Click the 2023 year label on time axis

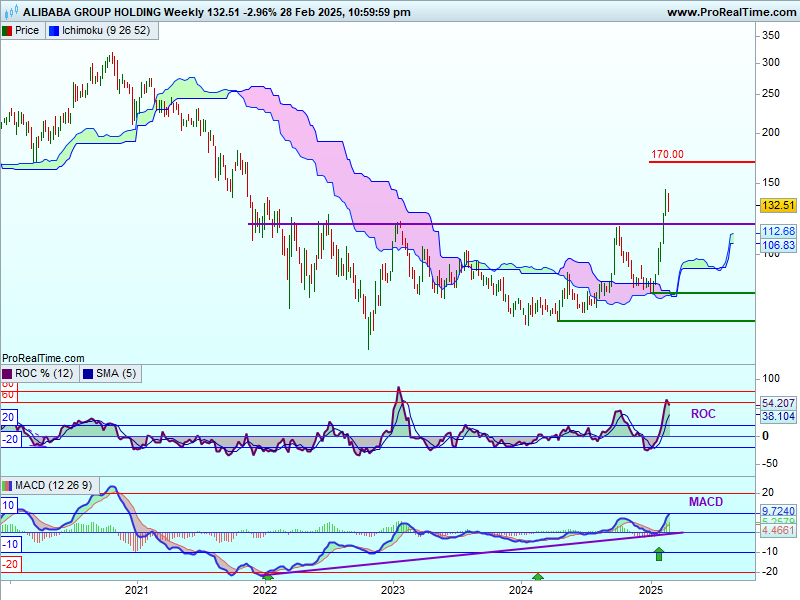pos(393,590)
